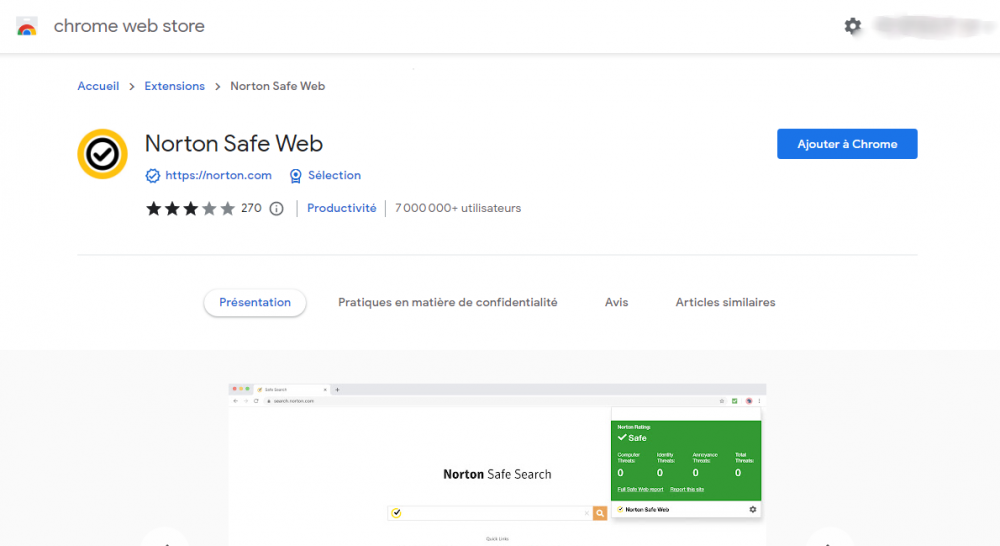Go to Accueil in the breadcrumb
The height and width of the screenshot is (546, 1000).
[98, 86]
